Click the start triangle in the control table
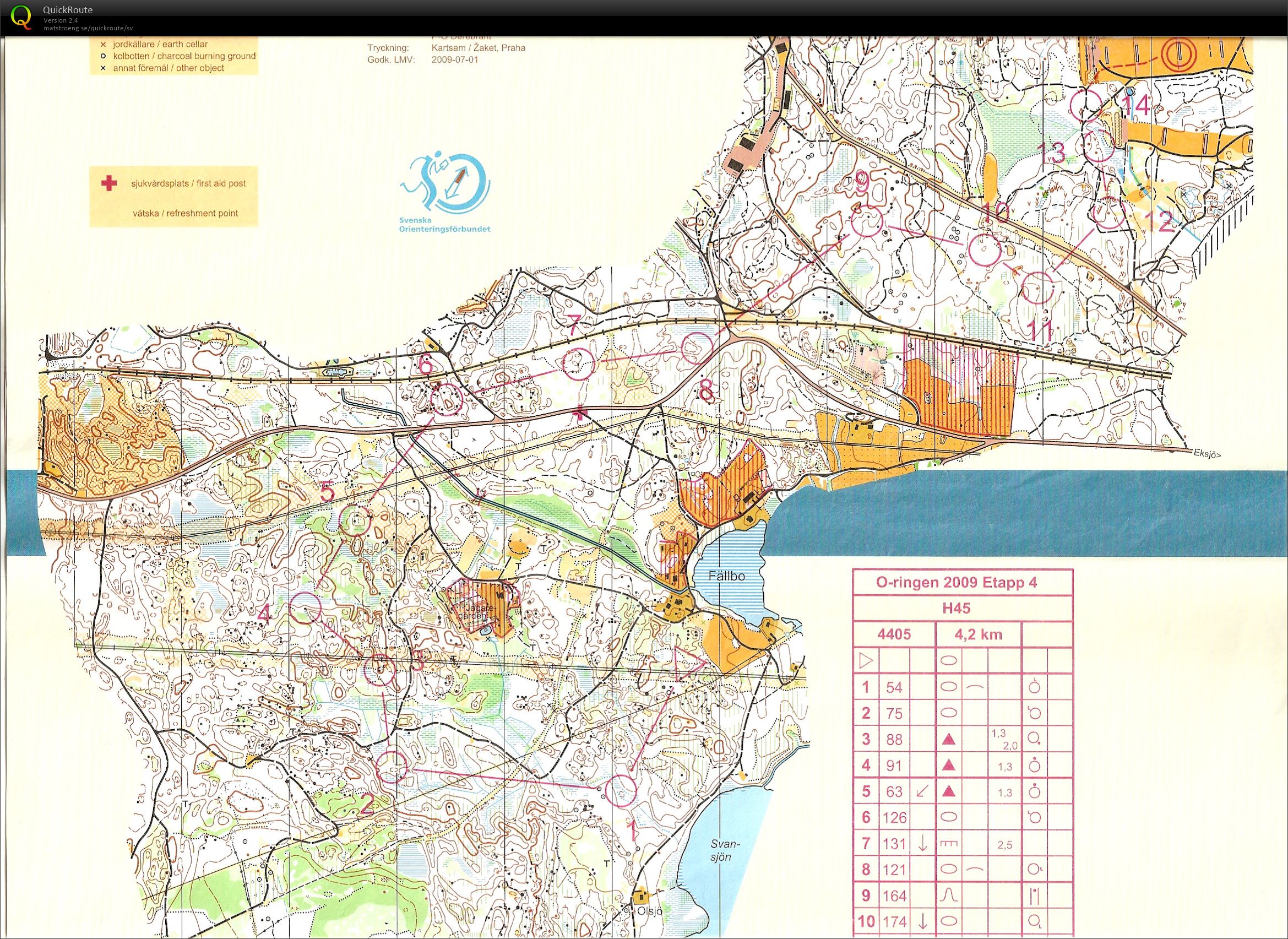1288x939 pixels. pos(866,661)
